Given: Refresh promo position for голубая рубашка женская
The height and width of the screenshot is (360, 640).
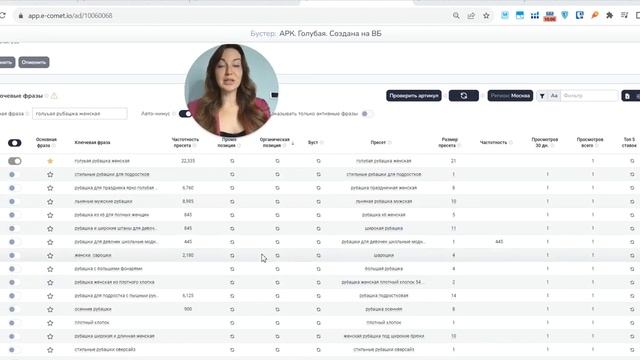Looking at the screenshot, I should pos(232,161).
